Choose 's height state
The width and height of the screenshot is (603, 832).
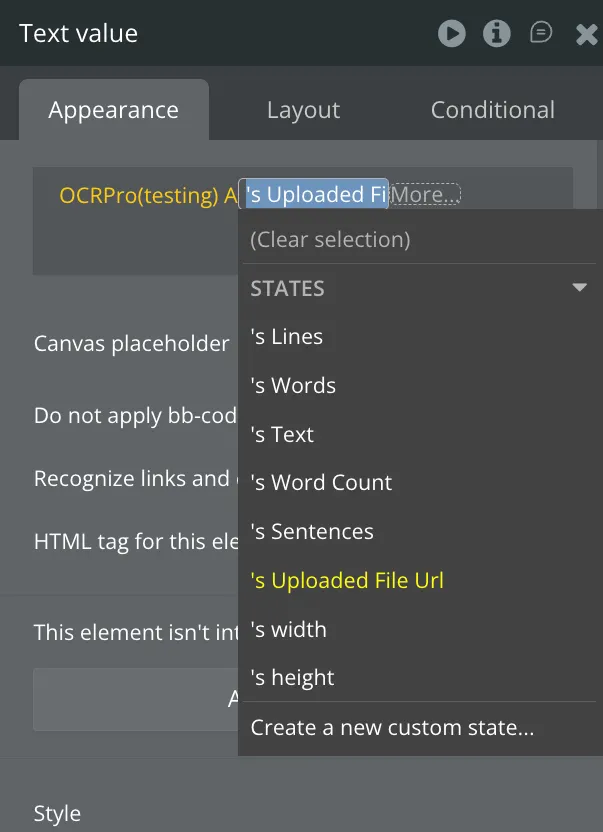292,678
